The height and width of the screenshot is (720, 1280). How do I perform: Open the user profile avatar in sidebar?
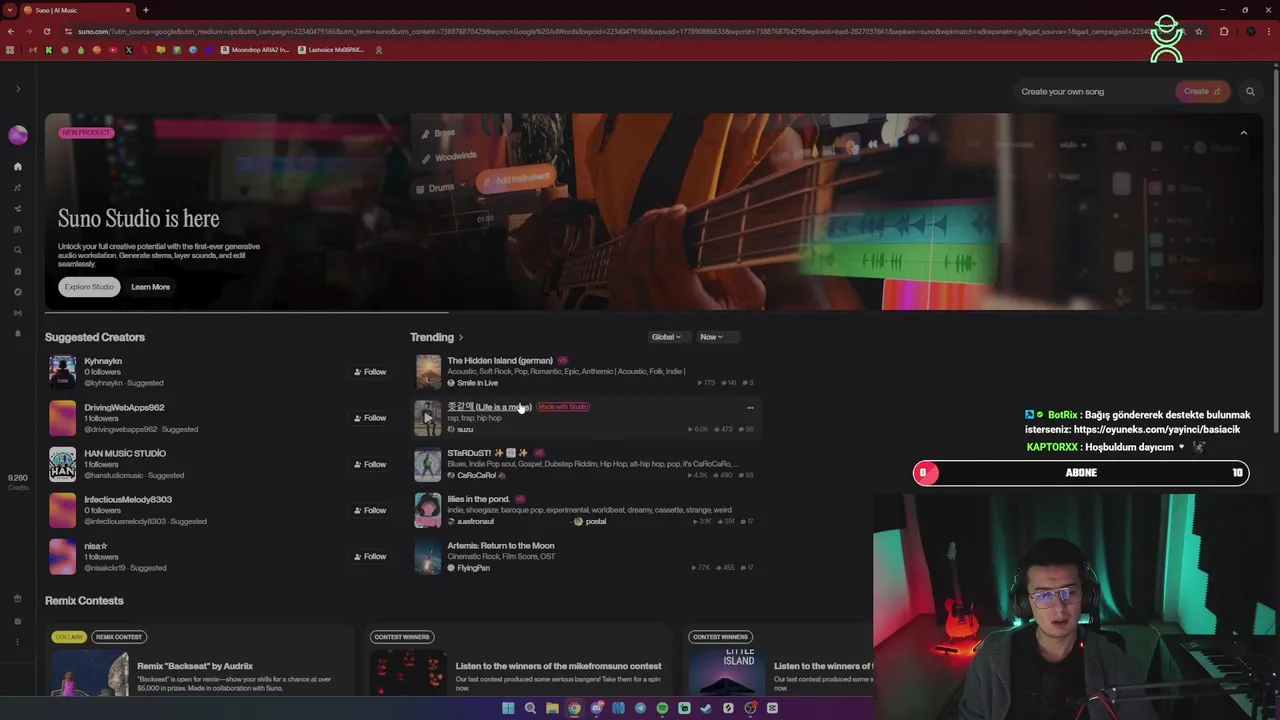(x=17, y=135)
